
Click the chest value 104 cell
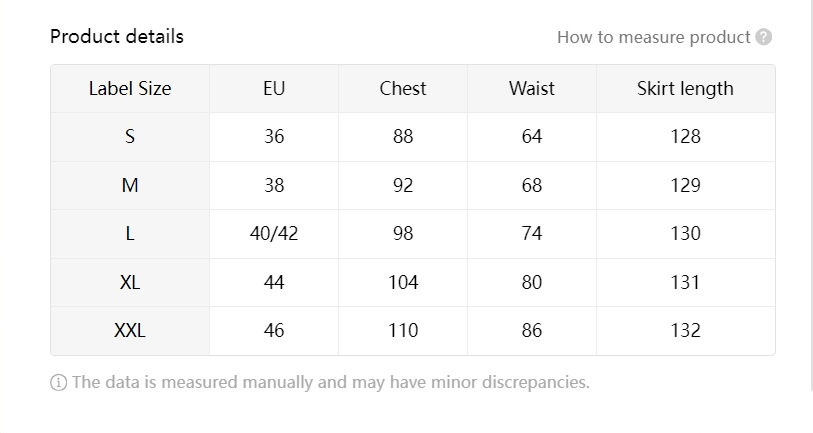tap(403, 282)
